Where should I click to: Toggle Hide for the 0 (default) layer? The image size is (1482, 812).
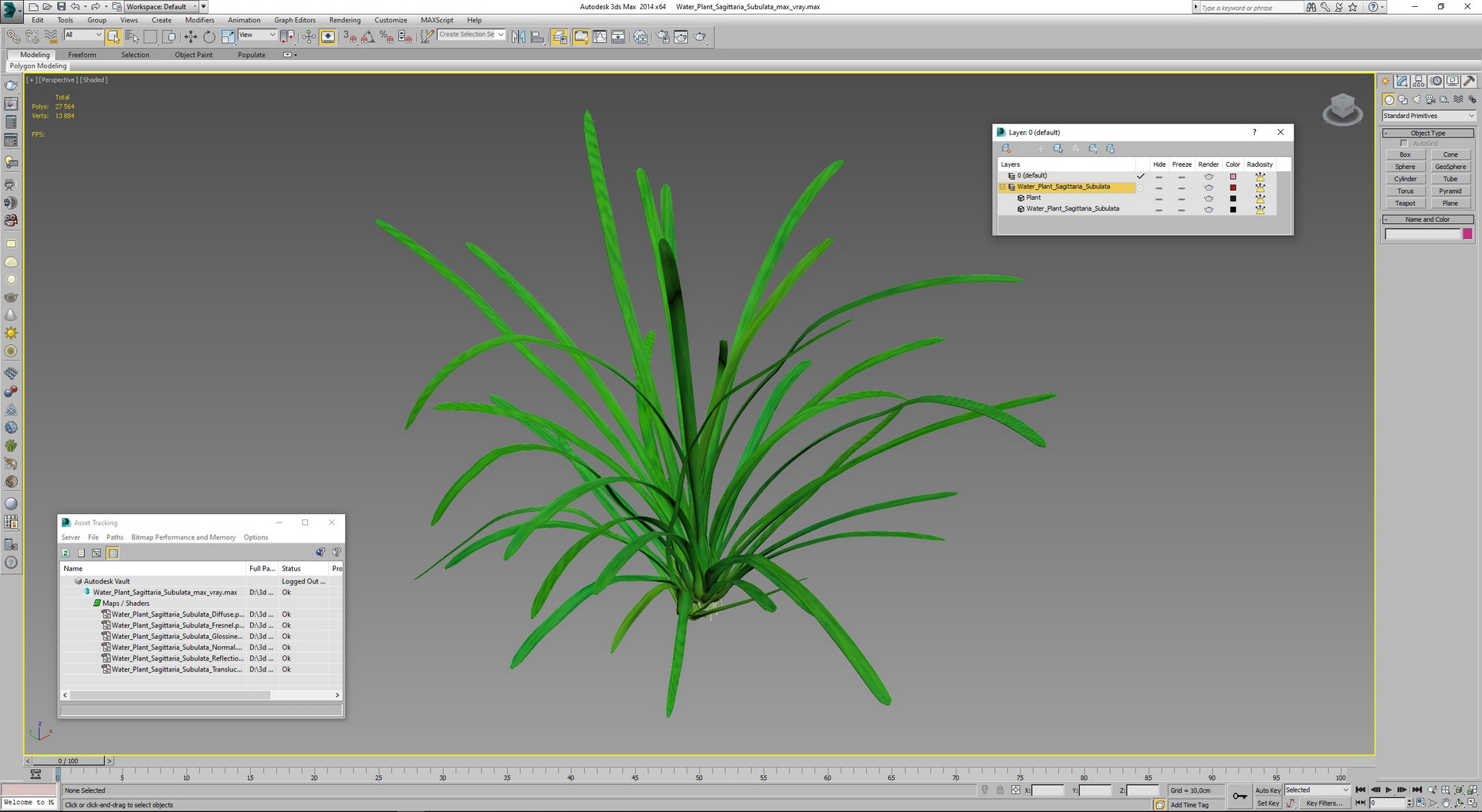(x=1159, y=177)
